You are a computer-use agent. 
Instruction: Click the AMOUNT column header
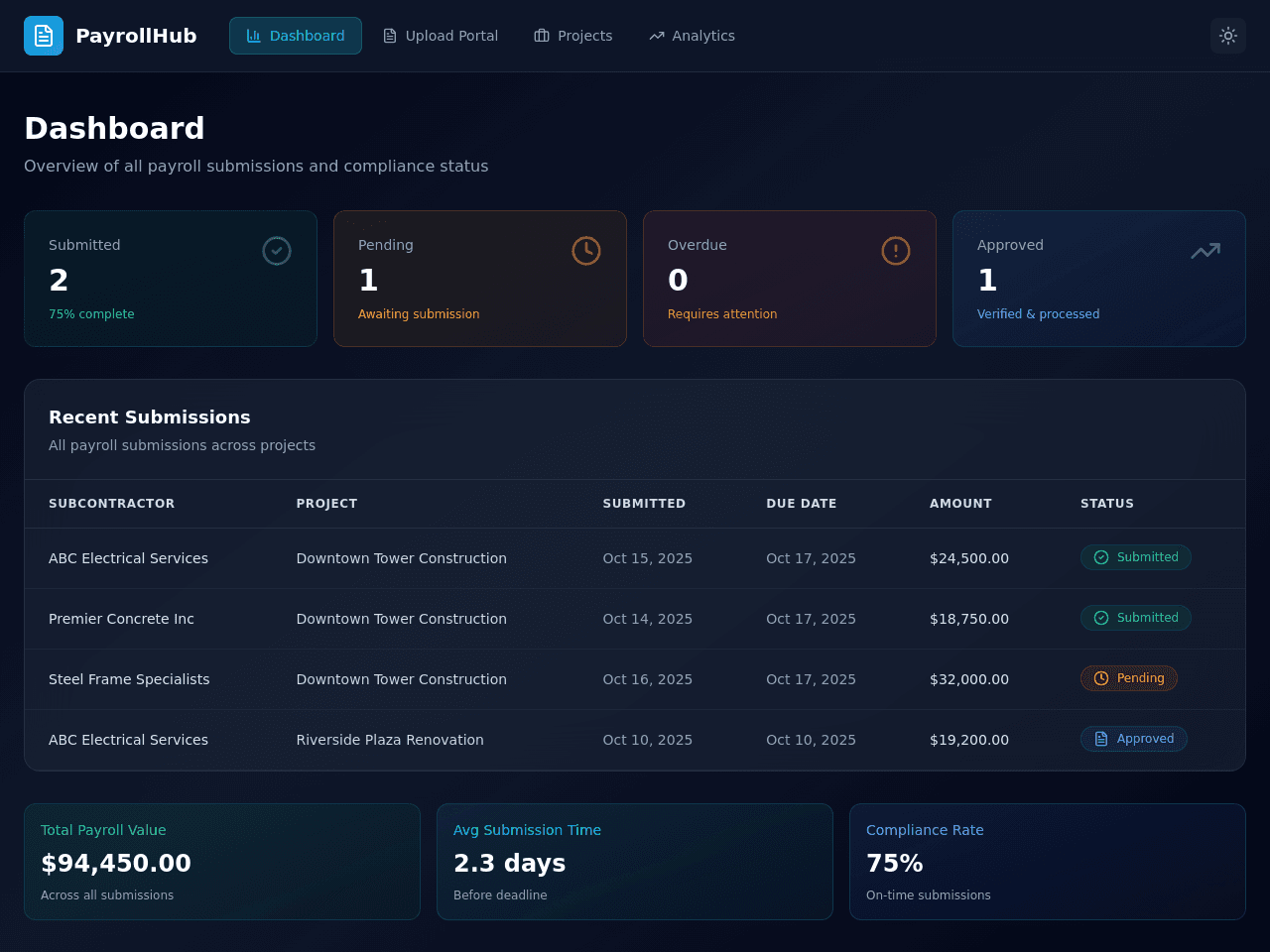pos(960,504)
